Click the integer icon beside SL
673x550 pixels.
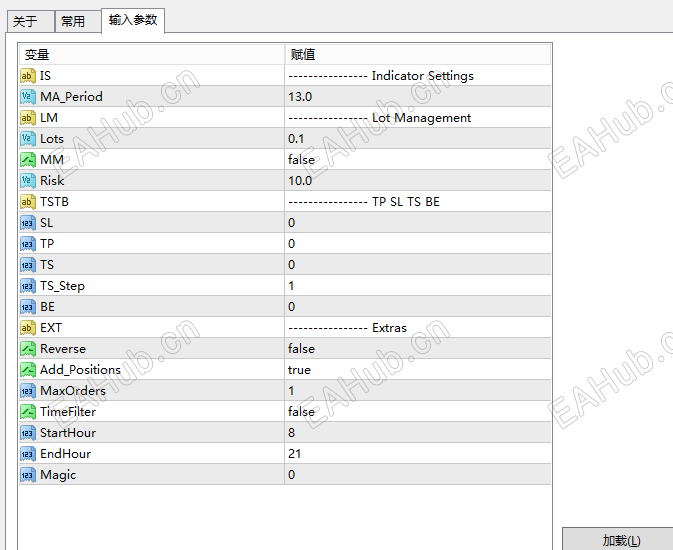pyautogui.click(x=28, y=223)
